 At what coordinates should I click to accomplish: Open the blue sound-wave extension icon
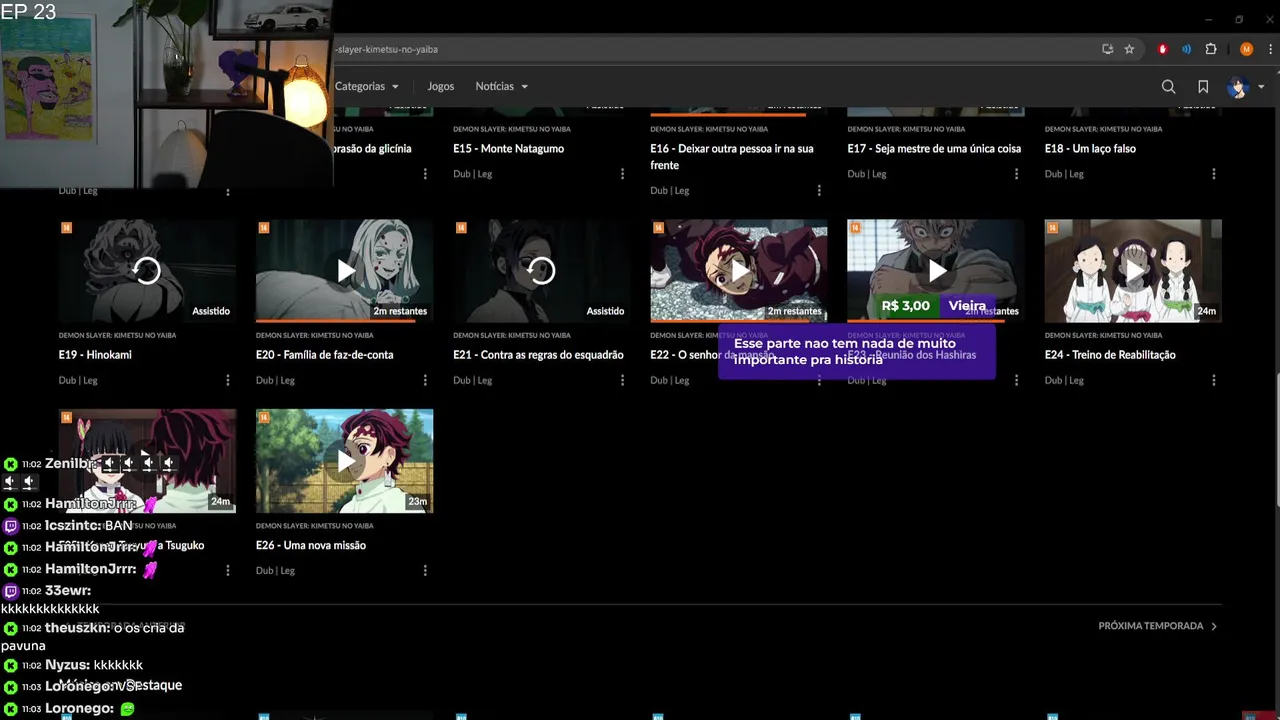pyautogui.click(x=1186, y=49)
